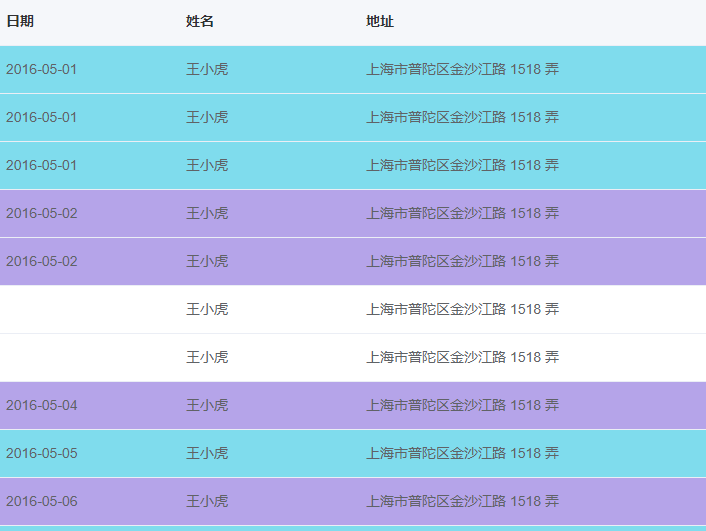Select the 2016-05-06 date cell
This screenshot has height=531, width=706.
click(x=41, y=501)
